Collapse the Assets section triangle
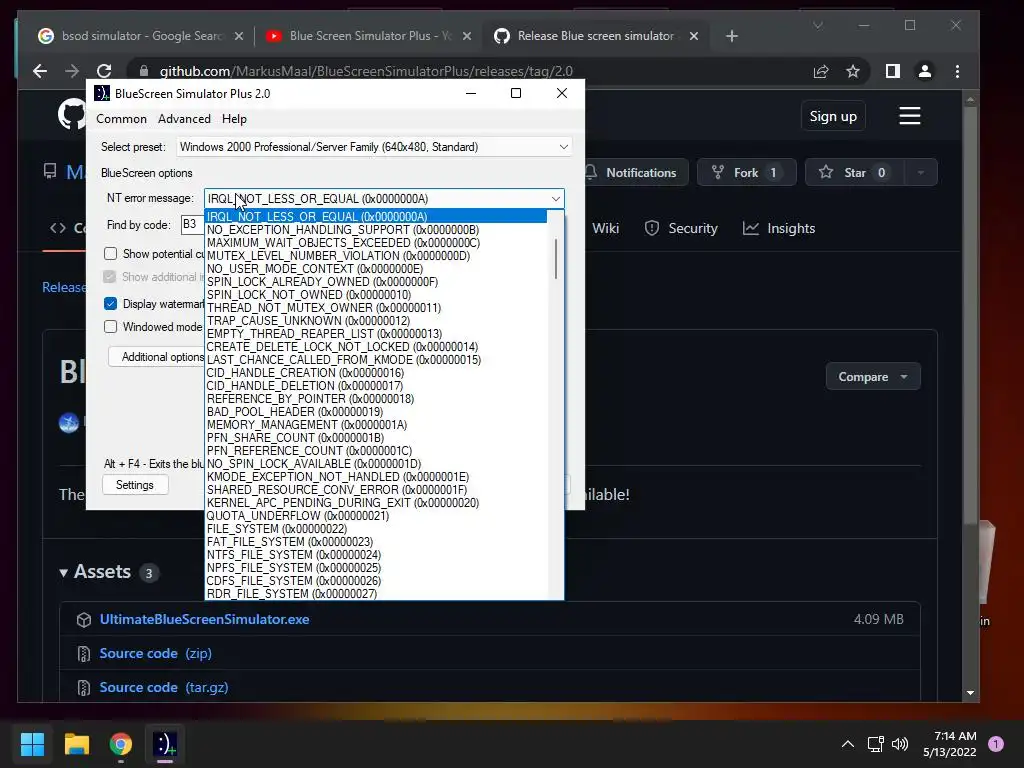1024x768 pixels. (63, 573)
